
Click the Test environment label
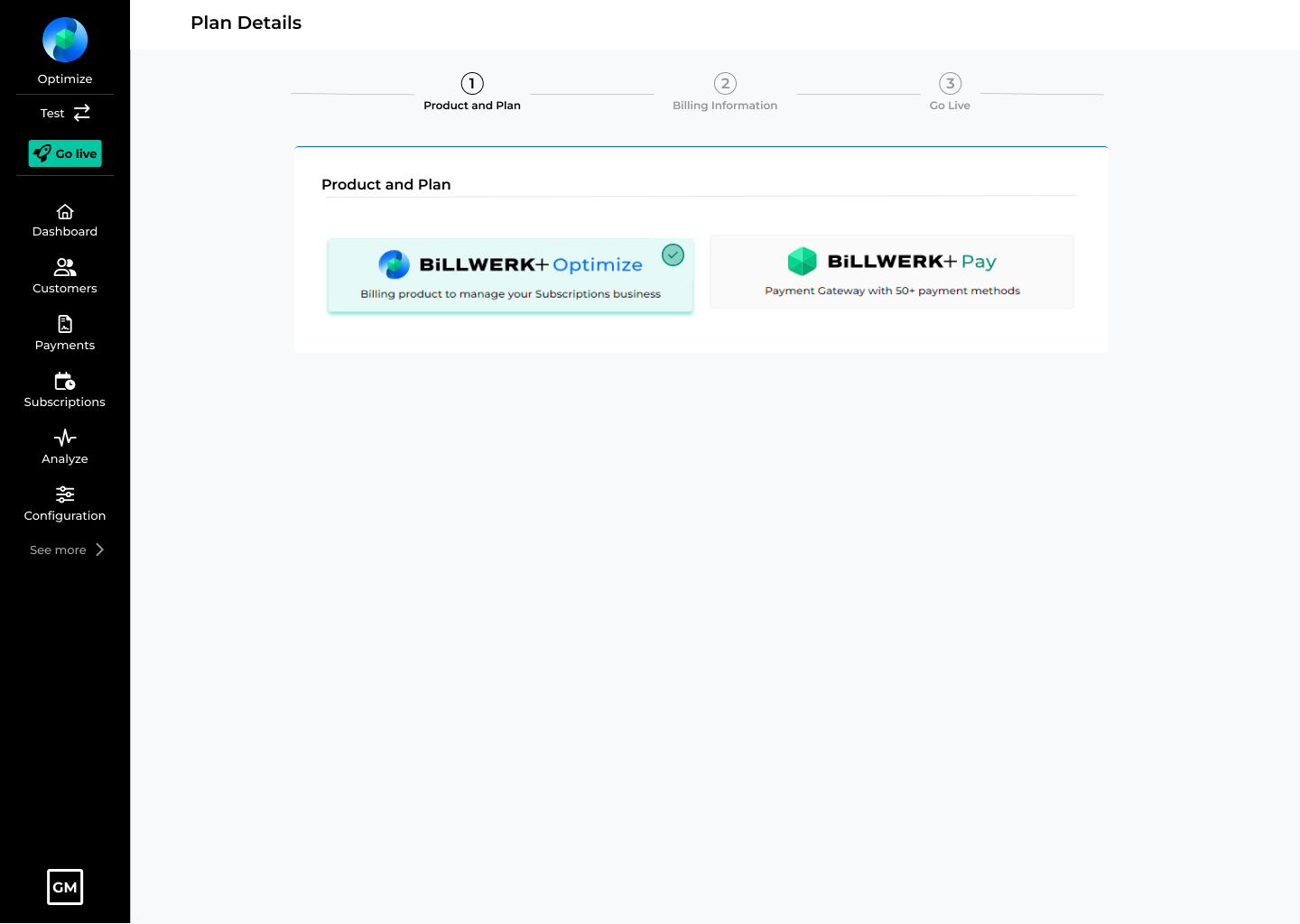52,113
